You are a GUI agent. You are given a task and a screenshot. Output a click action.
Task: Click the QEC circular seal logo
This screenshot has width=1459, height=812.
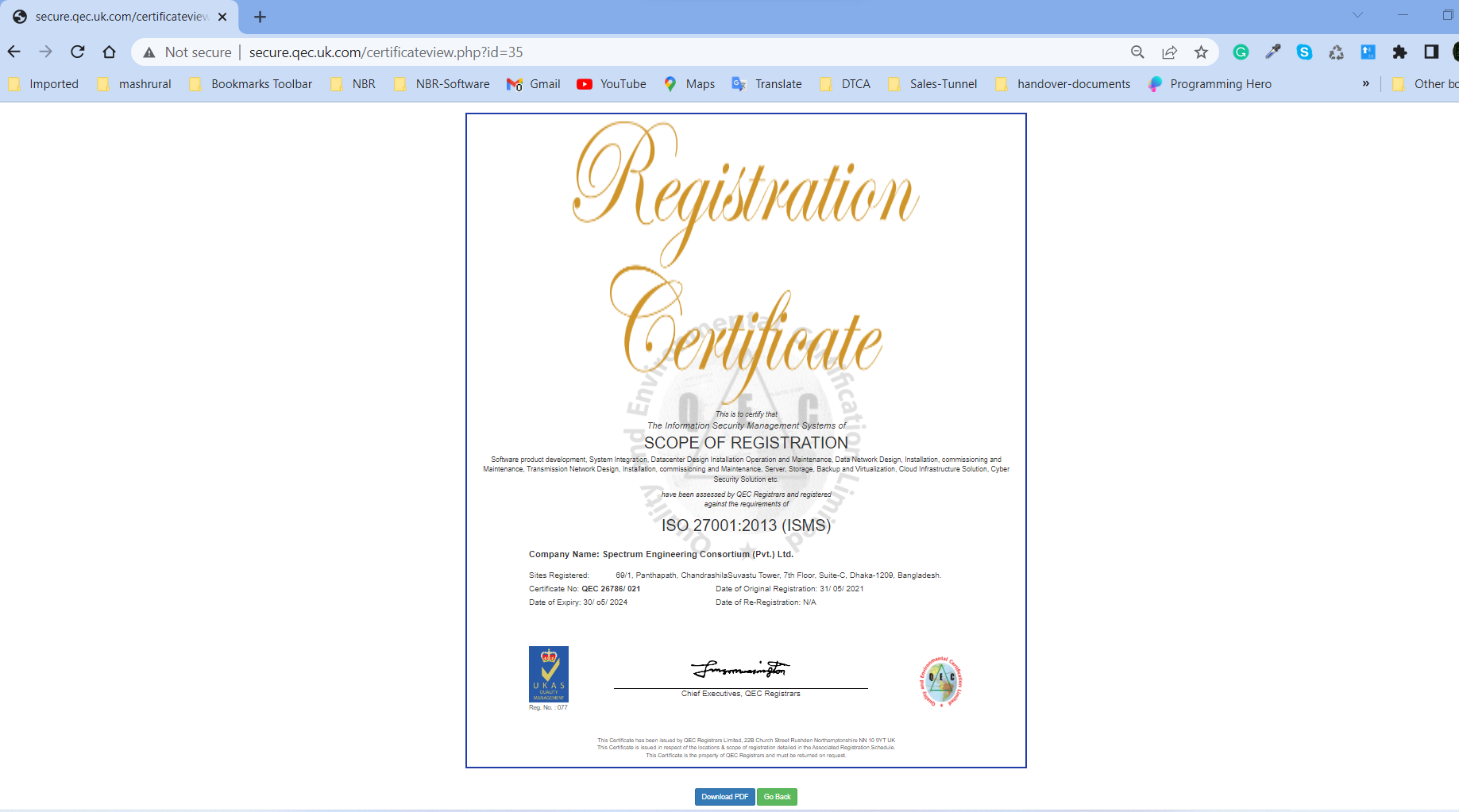pos(941,682)
